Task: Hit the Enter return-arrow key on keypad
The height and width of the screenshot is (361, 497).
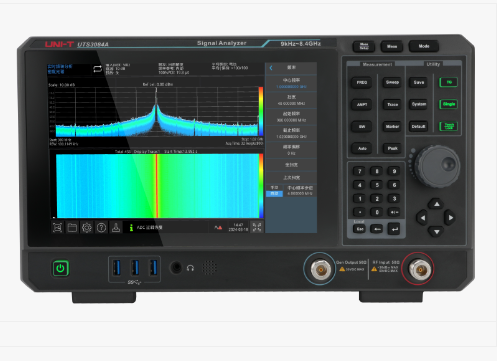Action: pos(394,229)
